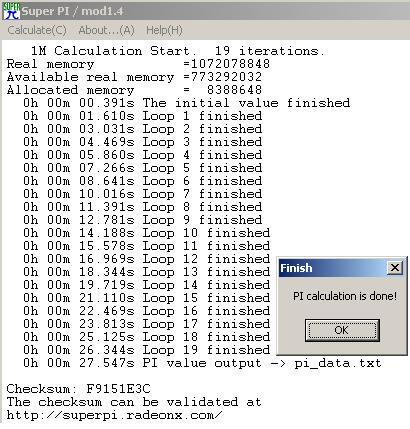Click the superpi.radeonx.com URL text
Viewport: 410px width, 429px height.
click(x=114, y=415)
